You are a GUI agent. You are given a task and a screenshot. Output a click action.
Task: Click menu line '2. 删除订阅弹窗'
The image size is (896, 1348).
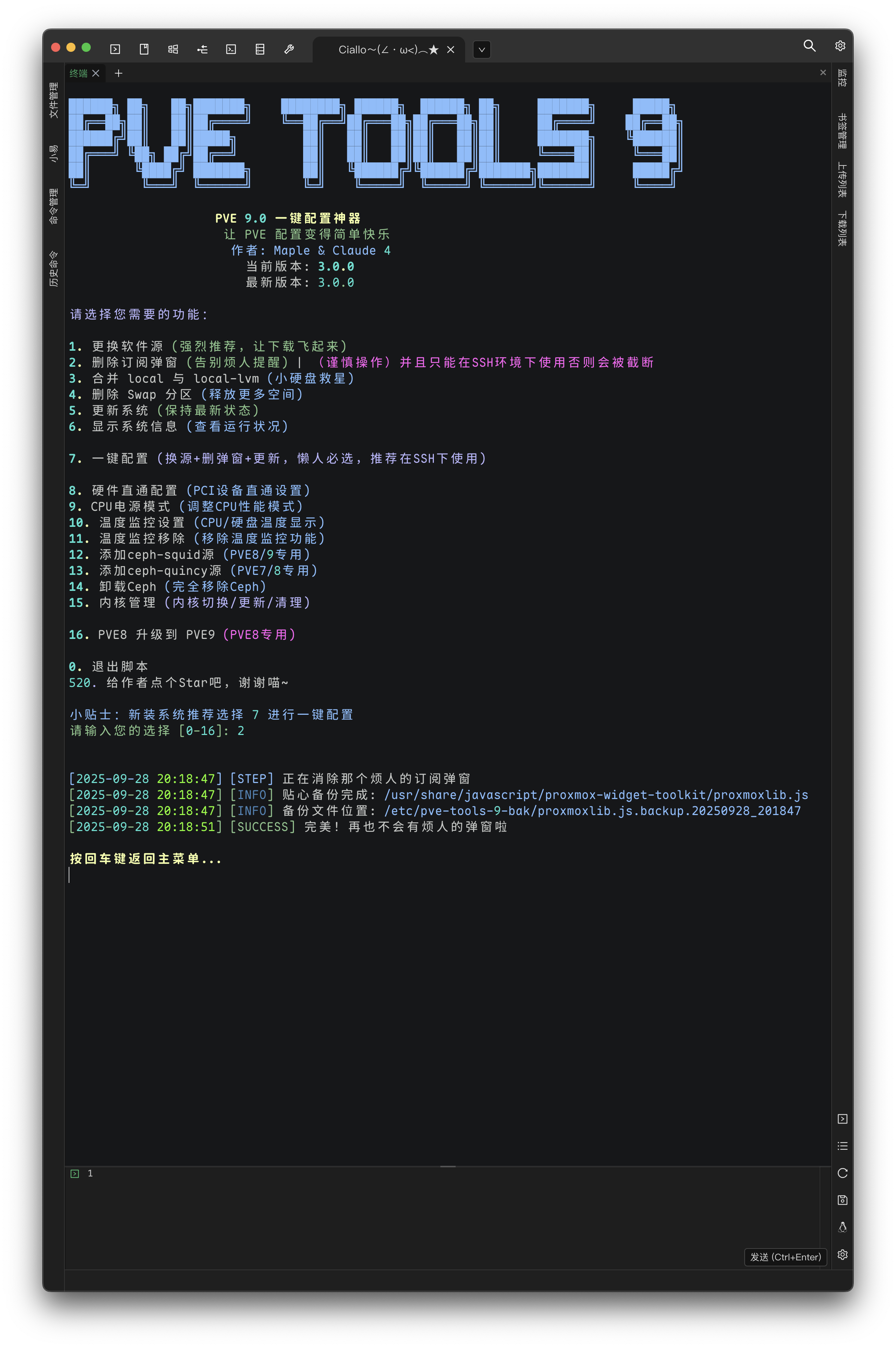click(x=361, y=363)
